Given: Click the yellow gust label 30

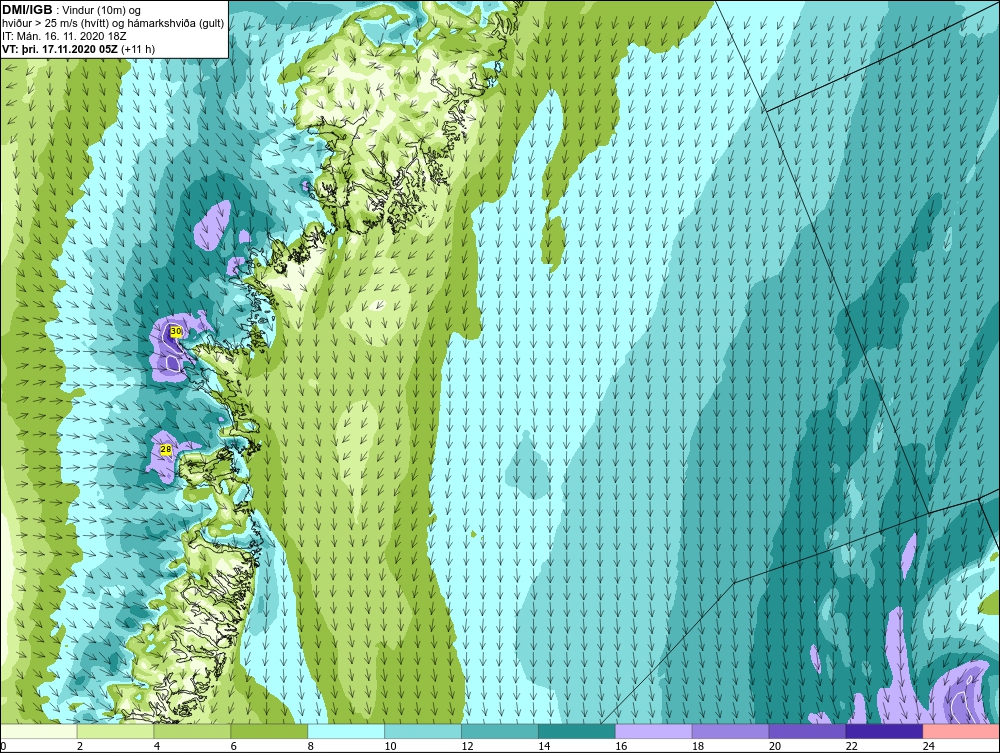Looking at the screenshot, I should point(176,332).
